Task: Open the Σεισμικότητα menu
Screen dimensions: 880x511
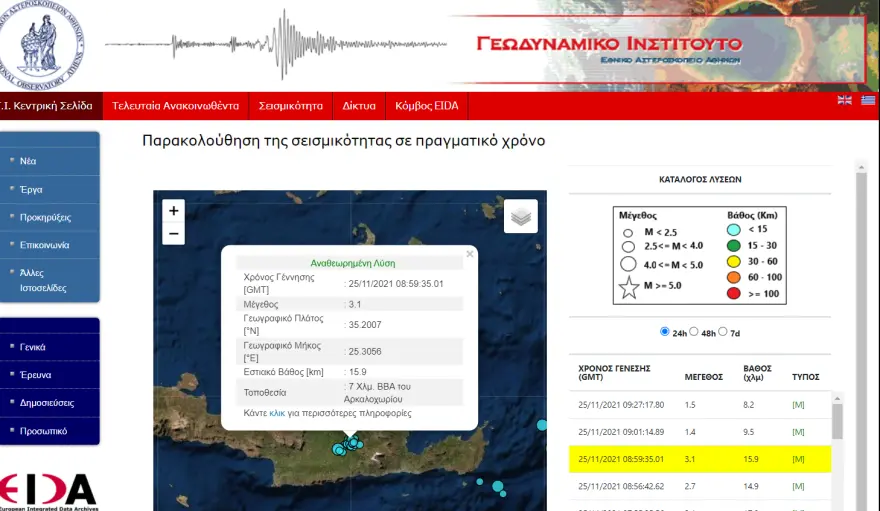Action: click(x=290, y=106)
